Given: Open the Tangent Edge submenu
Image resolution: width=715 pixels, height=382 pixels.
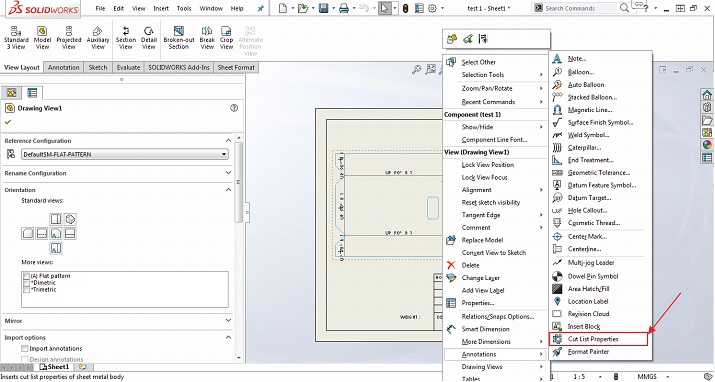Looking at the screenshot, I should [x=495, y=215].
